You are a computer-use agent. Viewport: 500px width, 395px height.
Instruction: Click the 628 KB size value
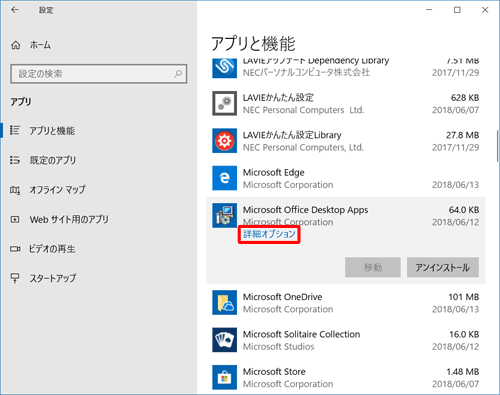[465, 98]
